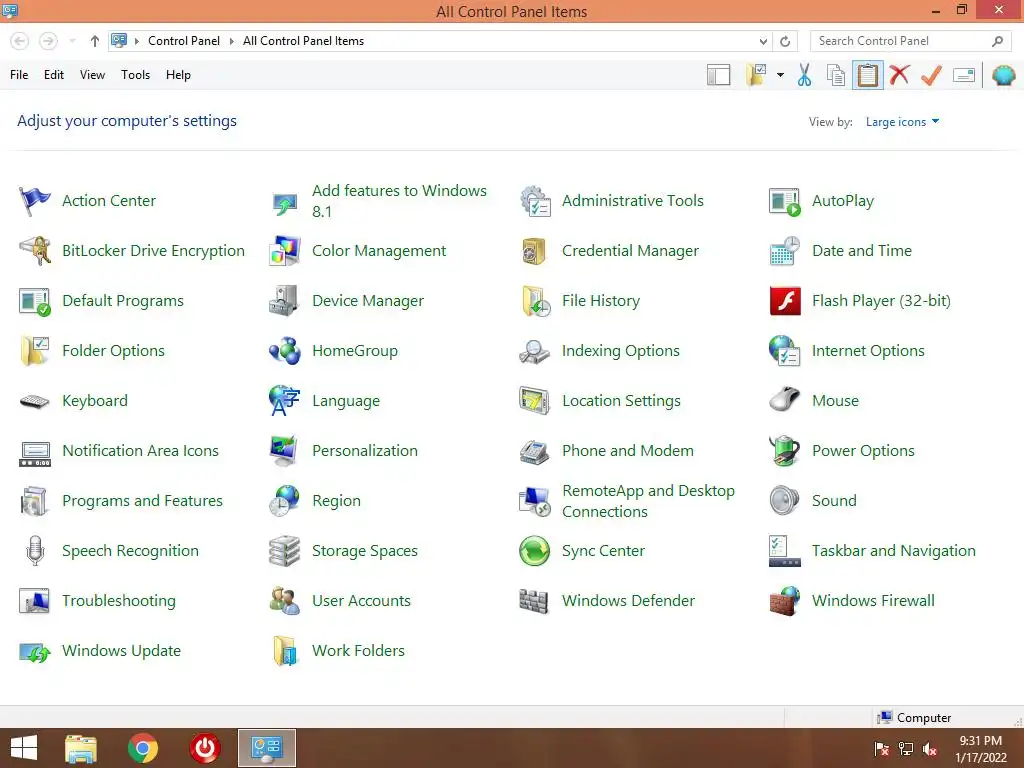Image resolution: width=1024 pixels, height=768 pixels.
Task: Open the File menu
Action: point(19,75)
